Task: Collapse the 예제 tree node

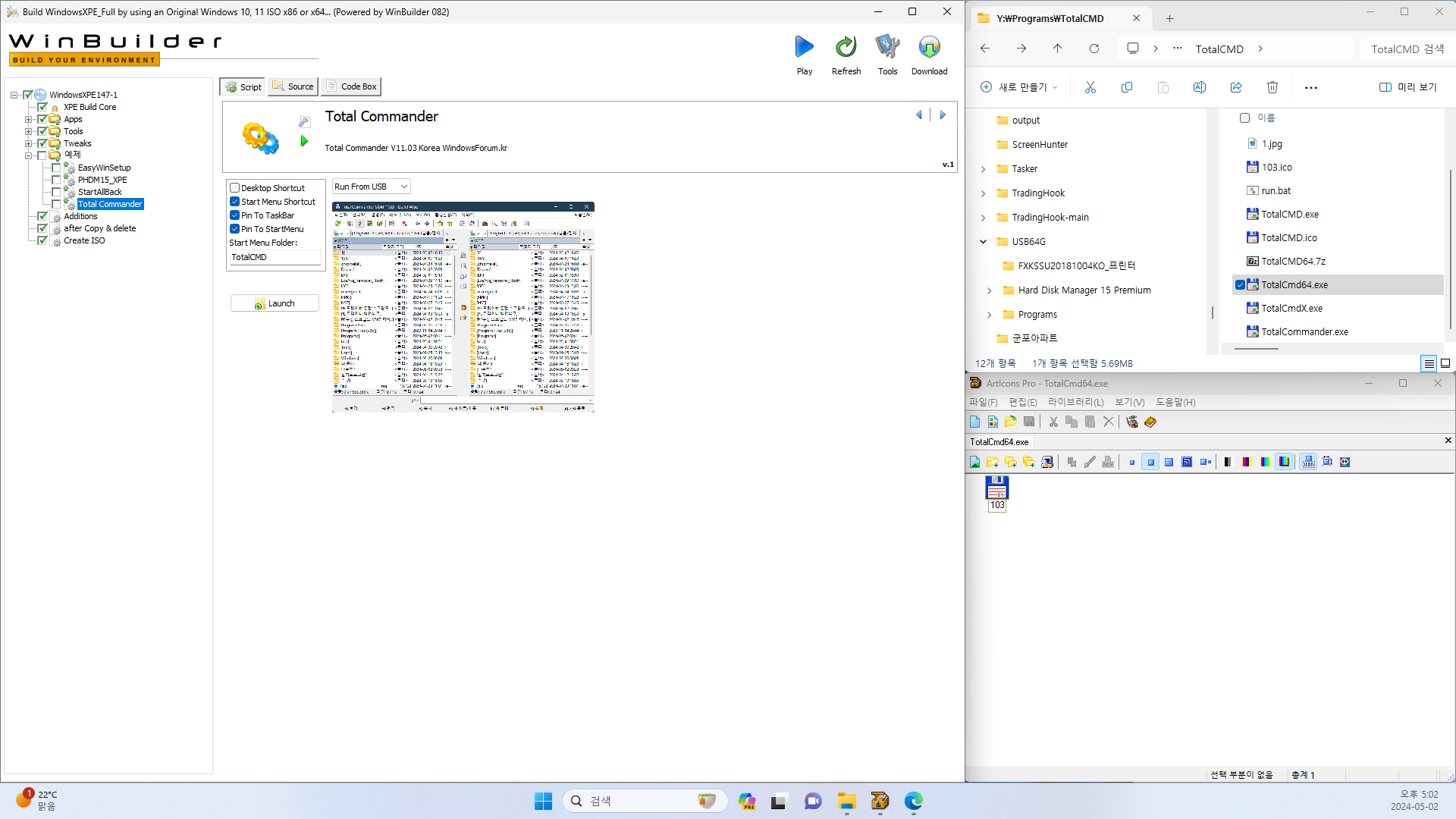Action: 28,155
